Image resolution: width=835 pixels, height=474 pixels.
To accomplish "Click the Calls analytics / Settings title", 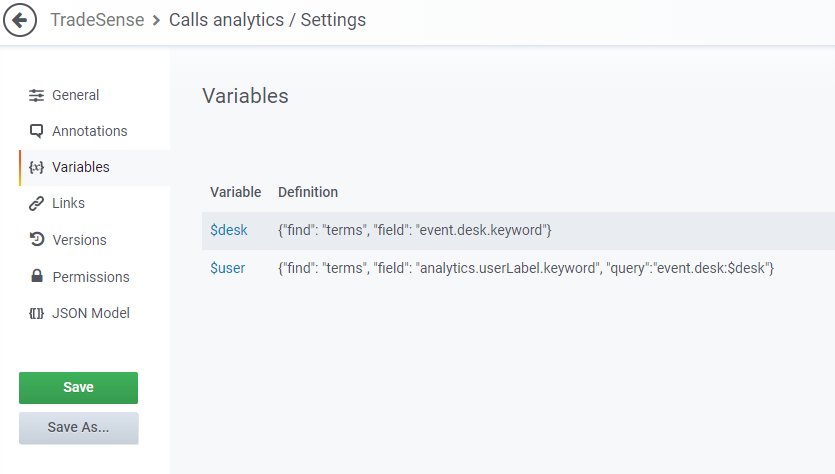I will coord(267,20).
